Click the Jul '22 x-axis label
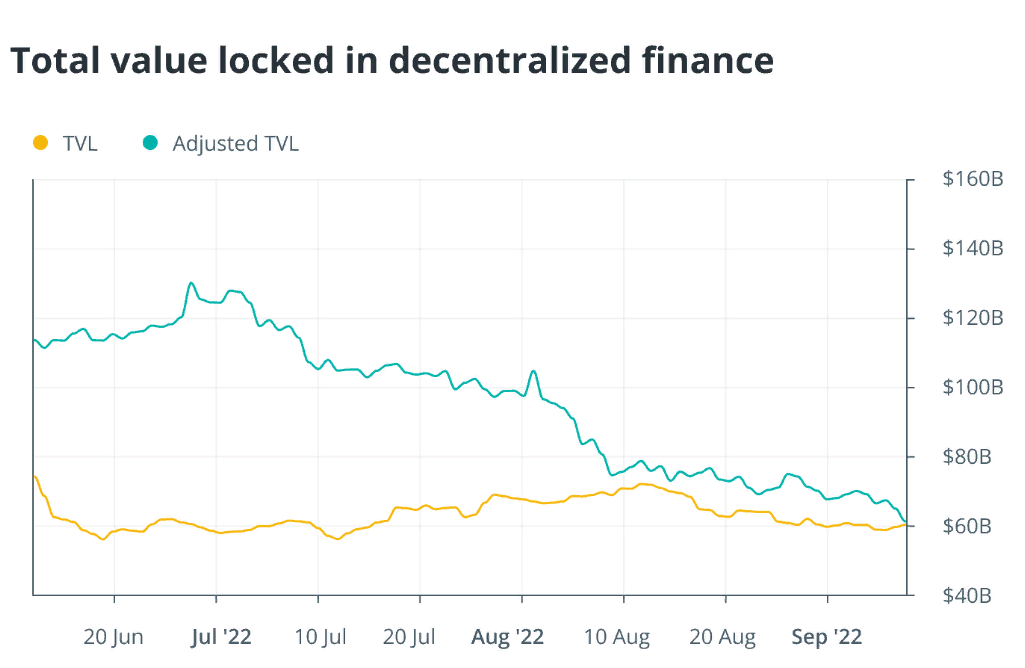1025x668 pixels. pyautogui.click(x=222, y=636)
